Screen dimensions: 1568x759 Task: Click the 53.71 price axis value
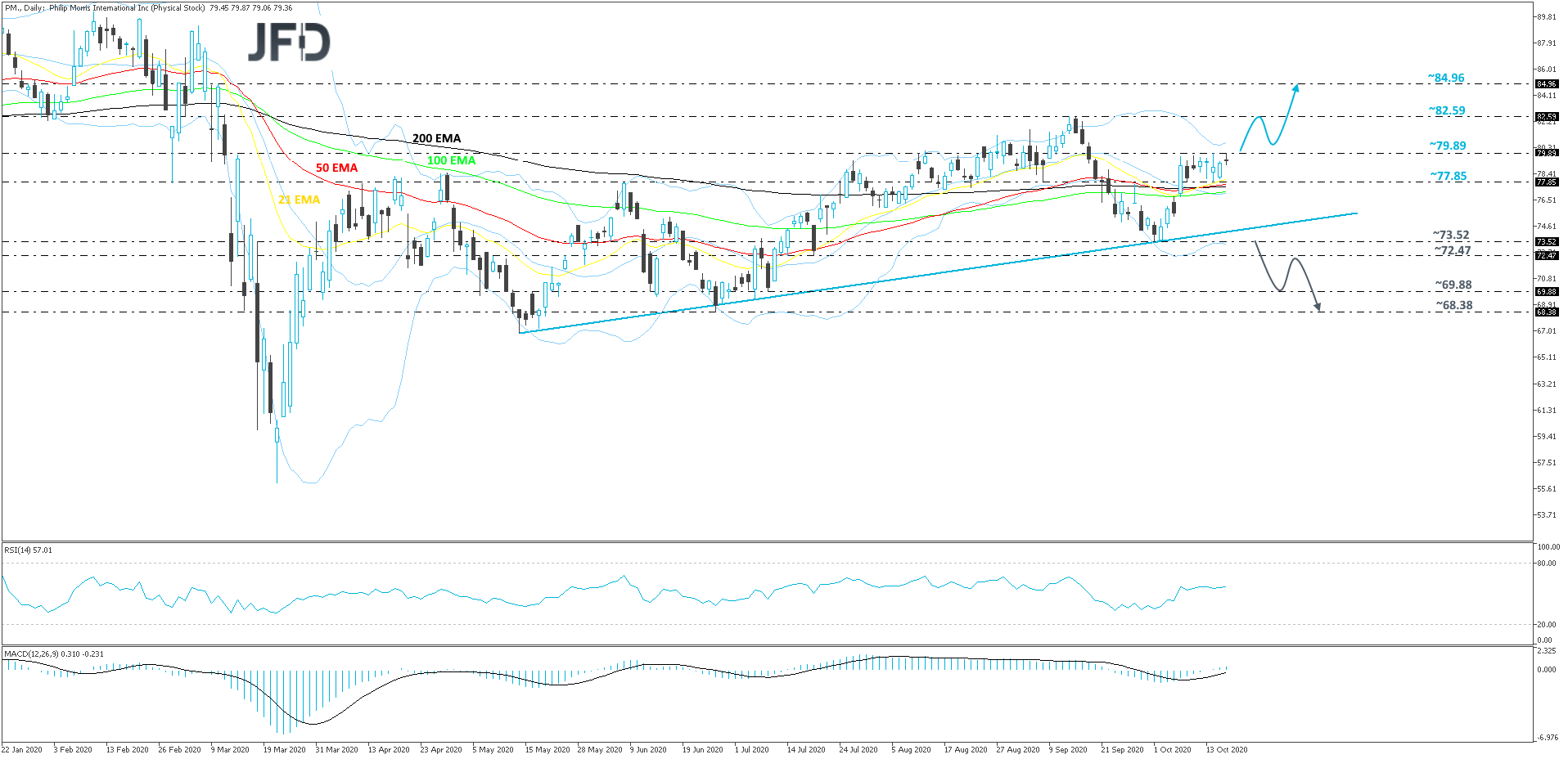1546,515
